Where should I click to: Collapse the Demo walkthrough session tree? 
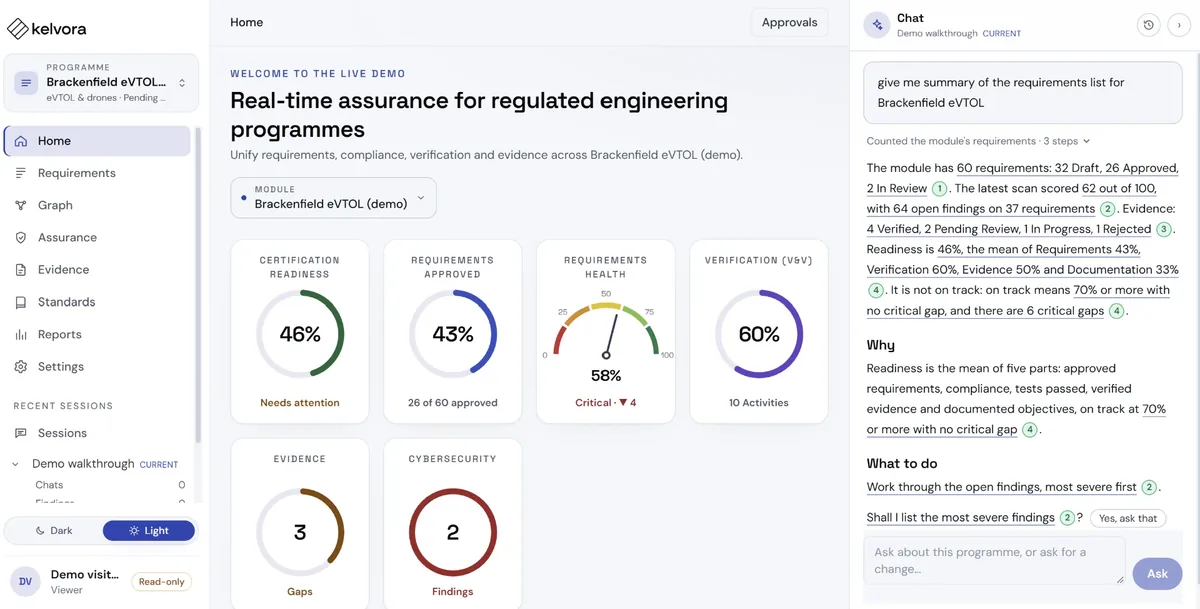(x=15, y=464)
